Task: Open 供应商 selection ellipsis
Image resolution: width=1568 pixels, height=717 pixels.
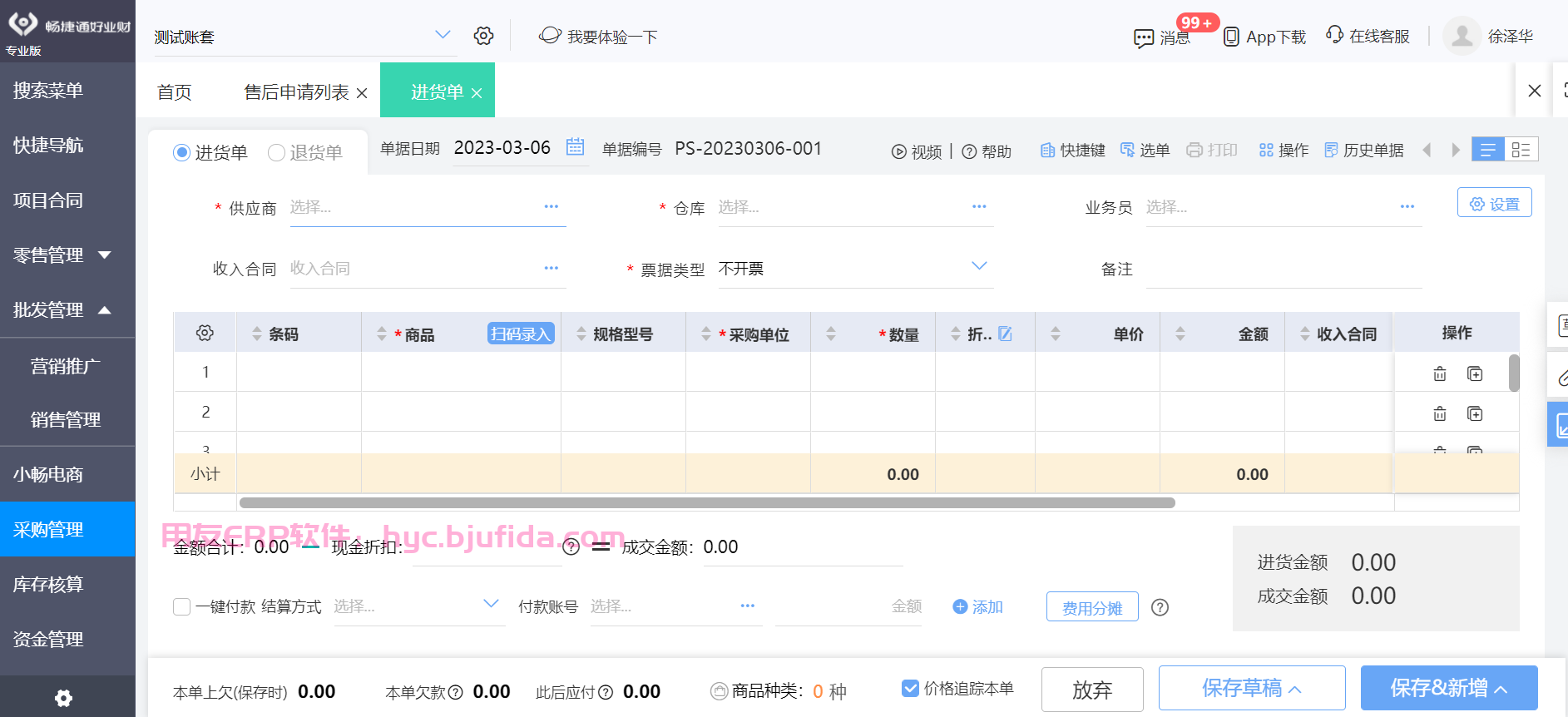Action: (x=551, y=206)
